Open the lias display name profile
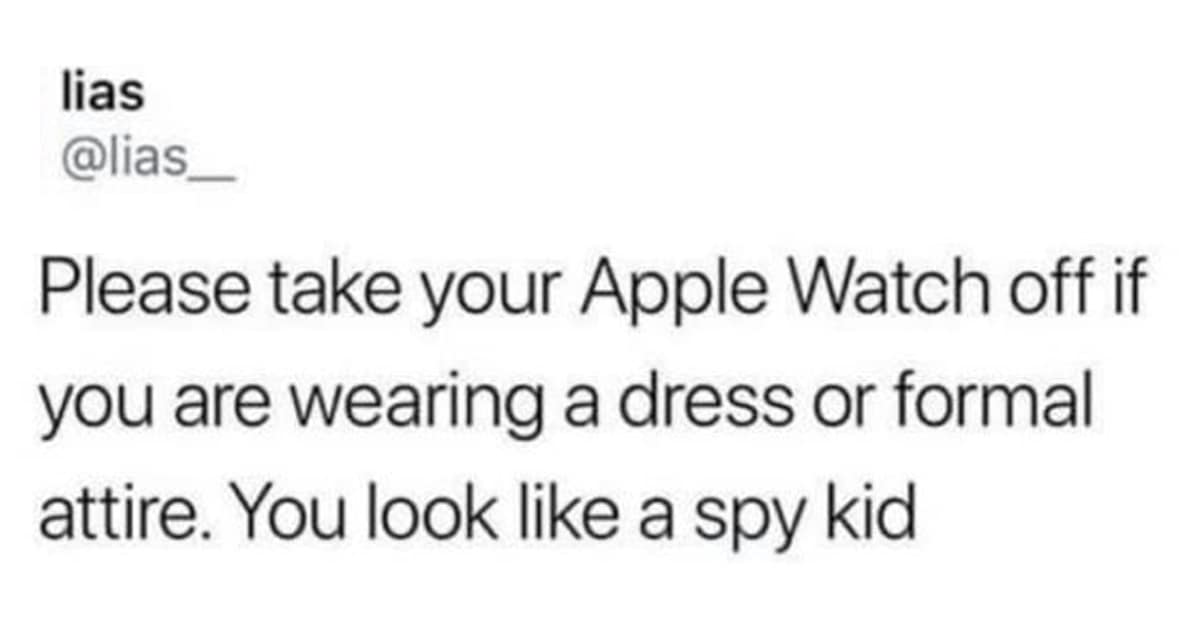1200x630 pixels. click(x=102, y=94)
